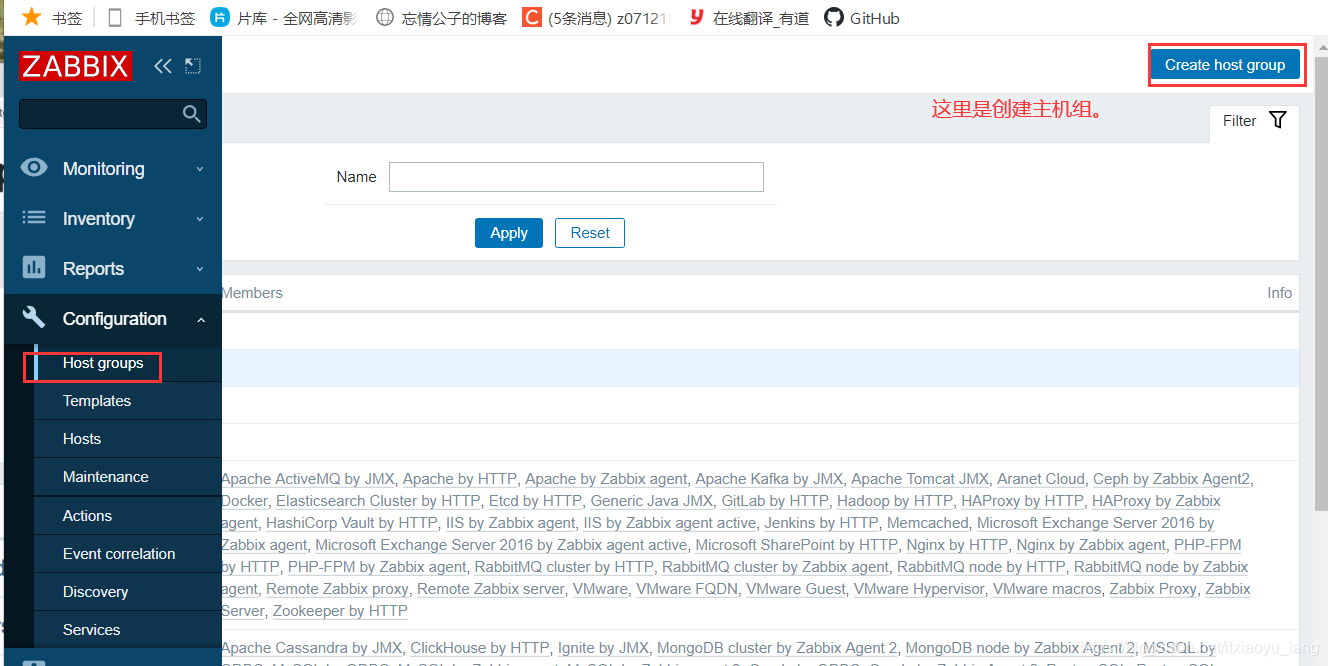Image resolution: width=1328 pixels, height=666 pixels.
Task: Click the Monitoring eye icon
Action: [34, 168]
